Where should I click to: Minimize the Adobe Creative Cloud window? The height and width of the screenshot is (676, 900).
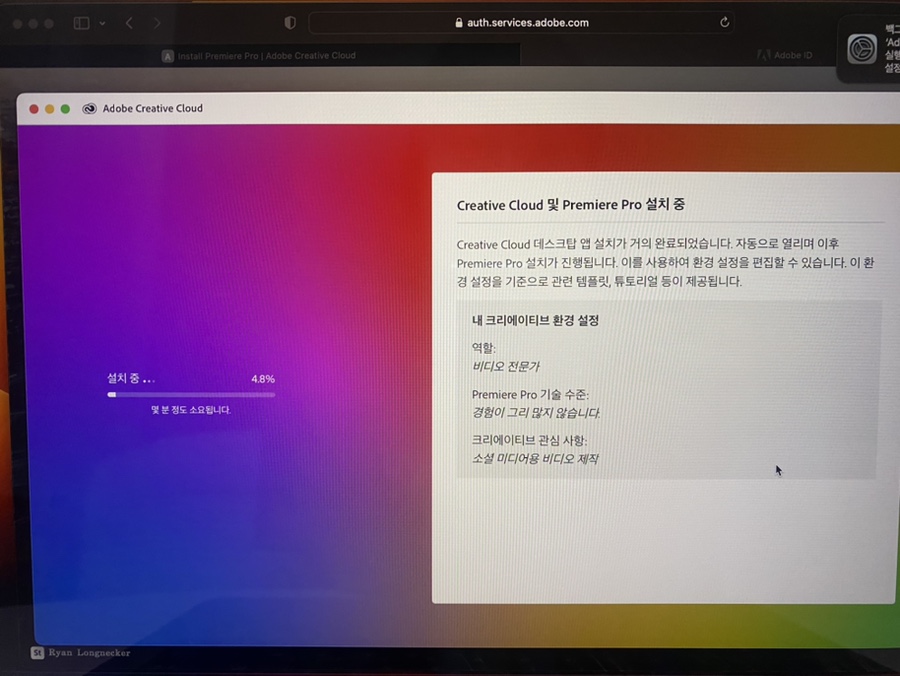[x=49, y=109]
